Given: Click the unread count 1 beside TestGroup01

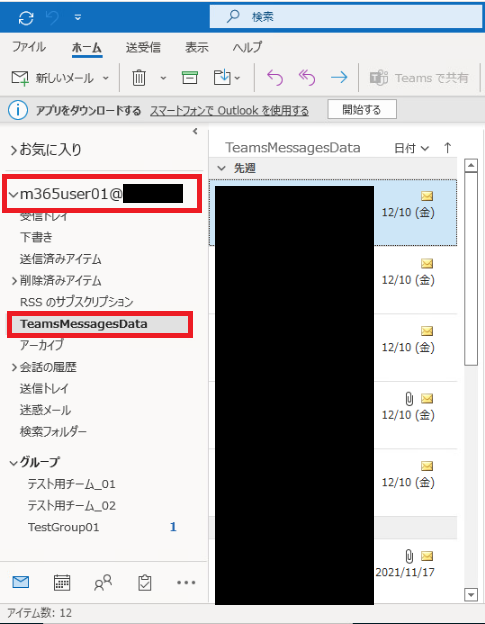Looking at the screenshot, I should (x=173, y=527).
